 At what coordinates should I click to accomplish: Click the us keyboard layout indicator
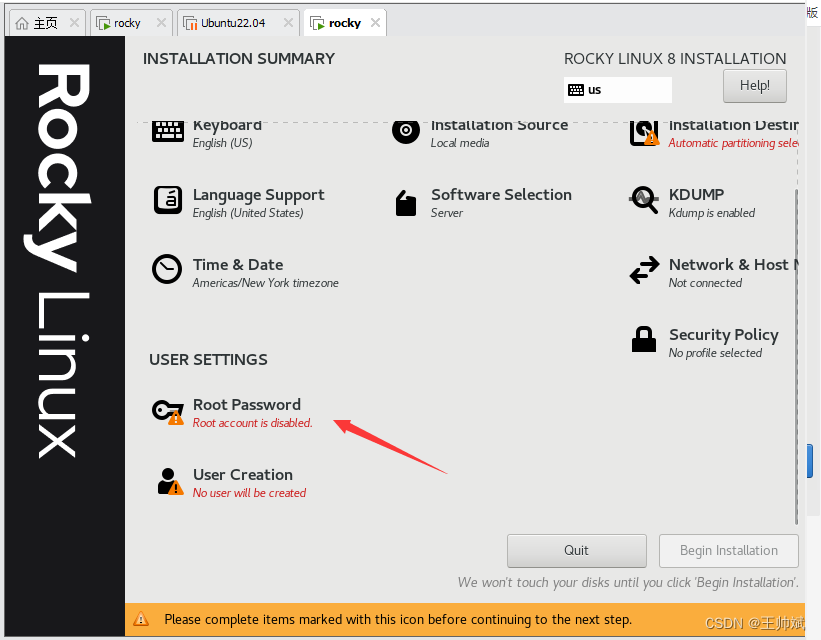(x=617, y=90)
